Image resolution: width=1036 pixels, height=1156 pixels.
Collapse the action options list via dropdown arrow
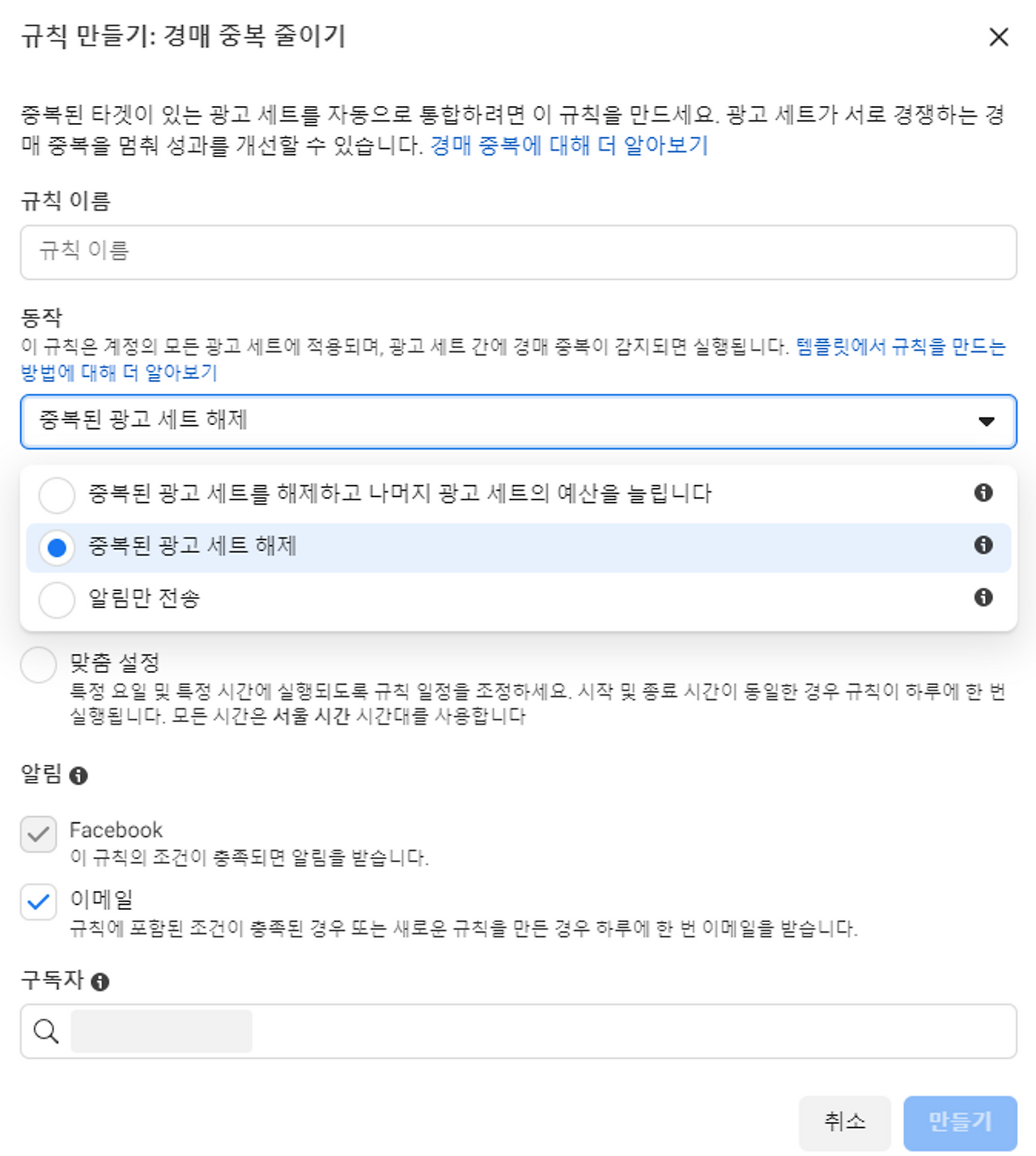click(987, 421)
